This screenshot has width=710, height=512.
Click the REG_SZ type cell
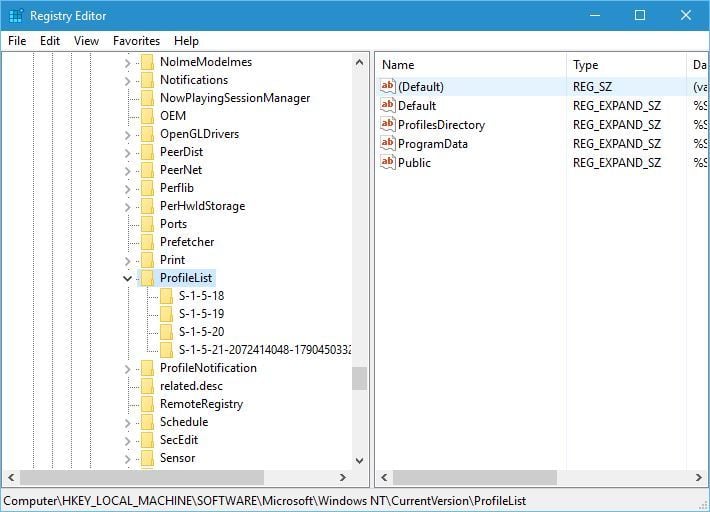click(592, 86)
